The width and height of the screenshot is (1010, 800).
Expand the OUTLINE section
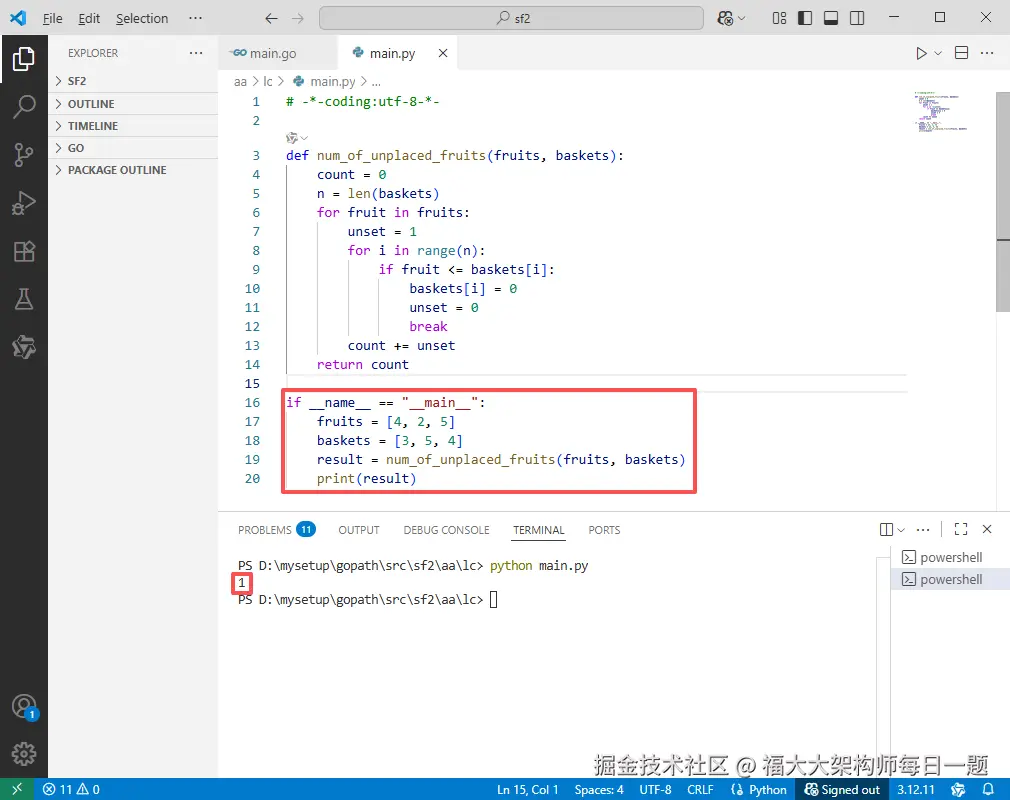tap(134, 104)
